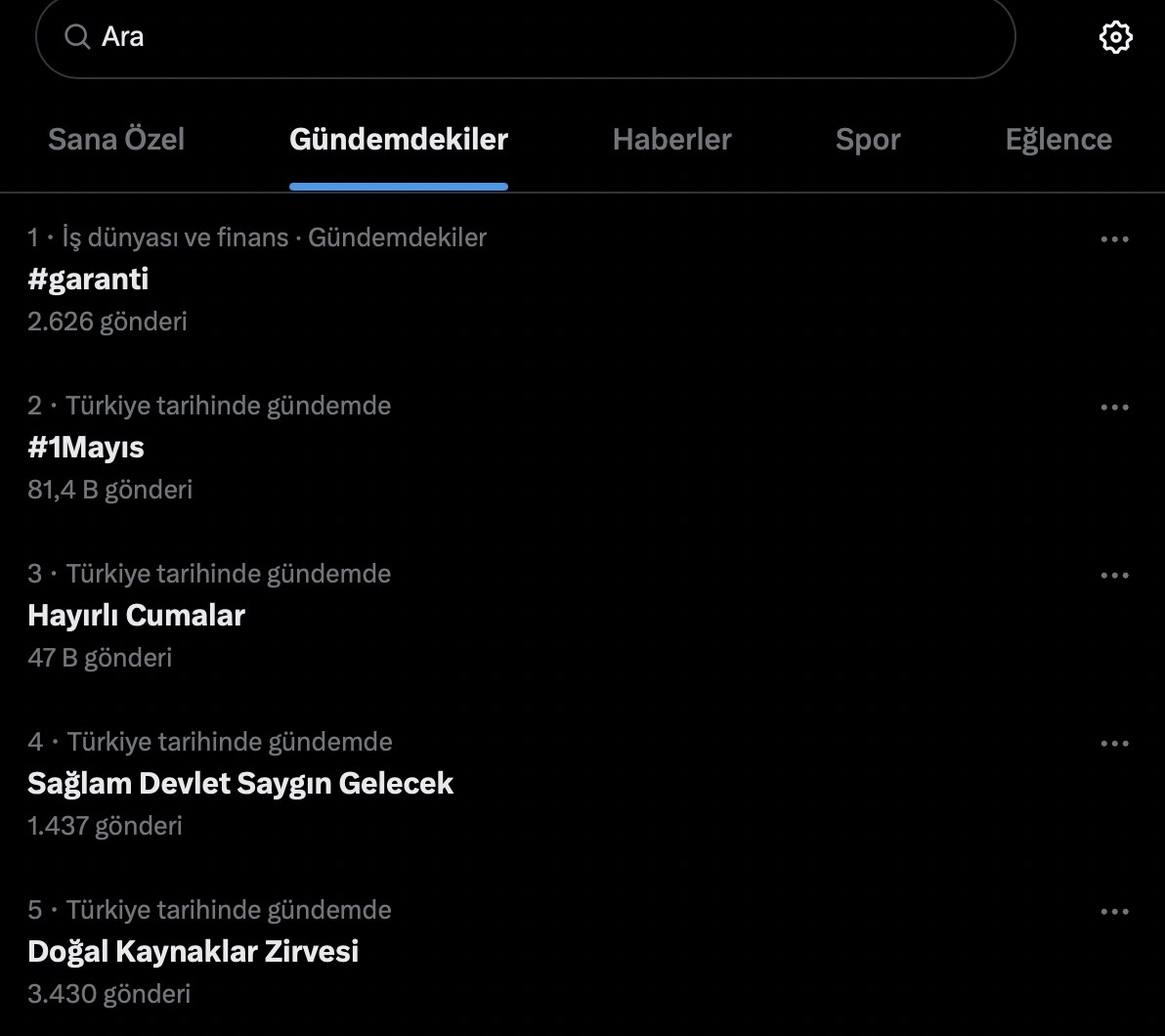Open more options for Doğal Kaynaklar Zirvesi
This screenshot has width=1165, height=1036.
tap(1114, 912)
